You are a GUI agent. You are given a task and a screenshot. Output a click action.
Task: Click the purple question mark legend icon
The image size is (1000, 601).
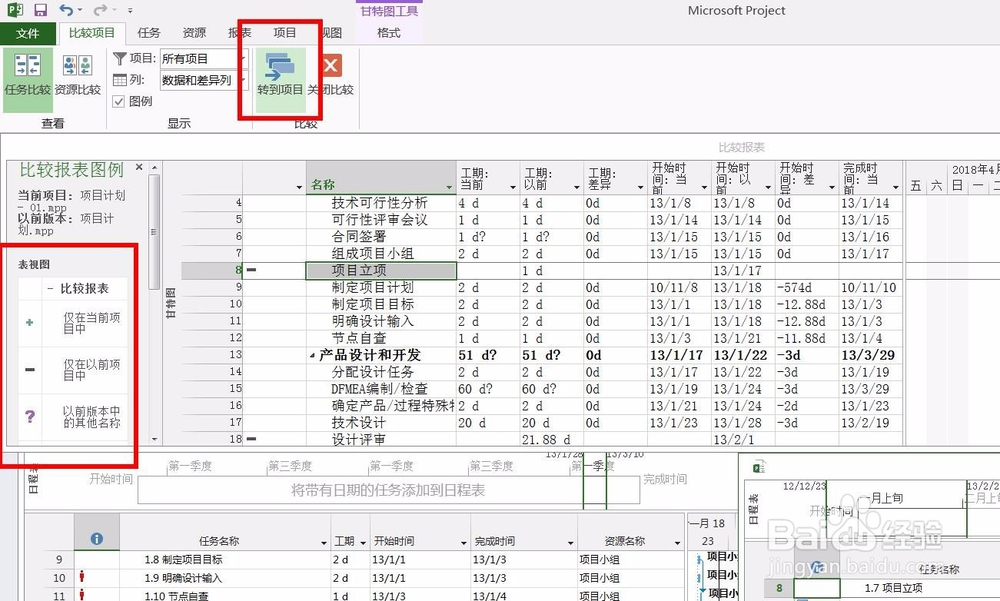click(x=29, y=417)
